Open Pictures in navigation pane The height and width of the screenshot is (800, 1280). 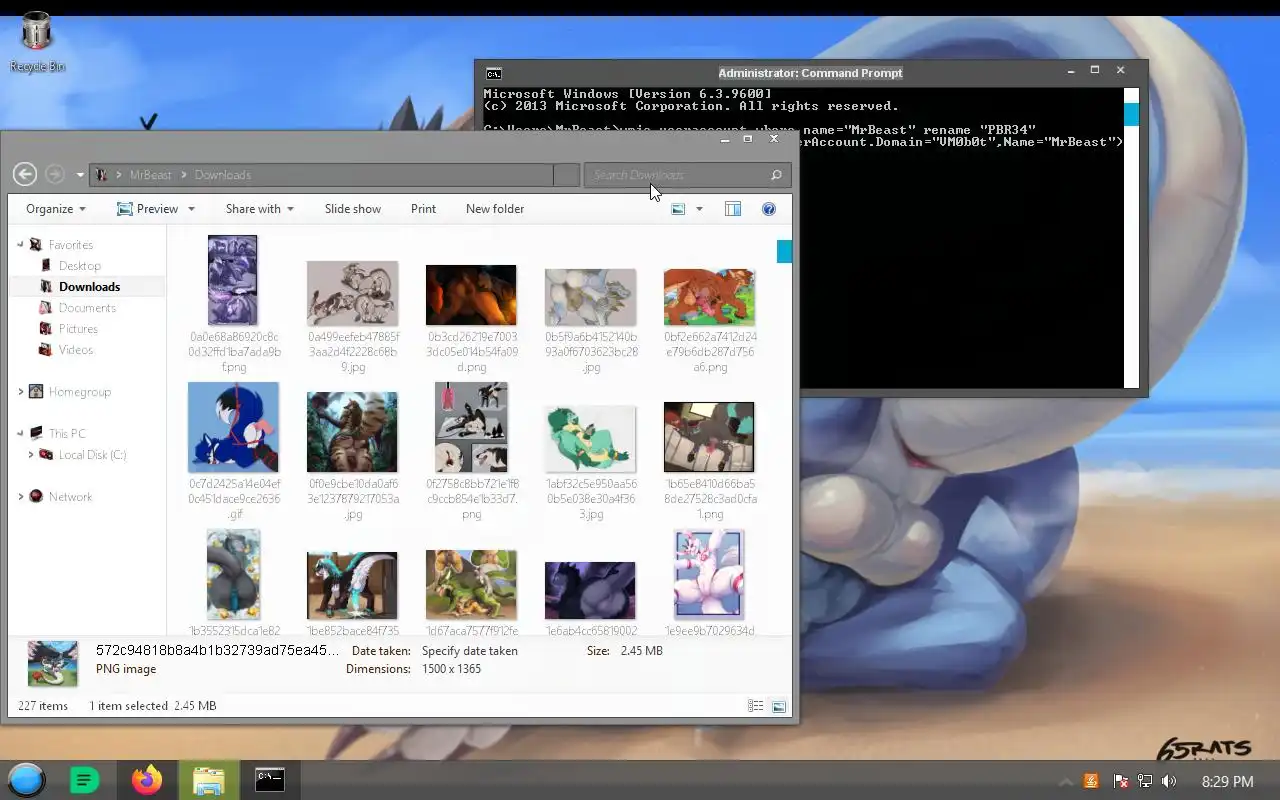click(x=78, y=329)
